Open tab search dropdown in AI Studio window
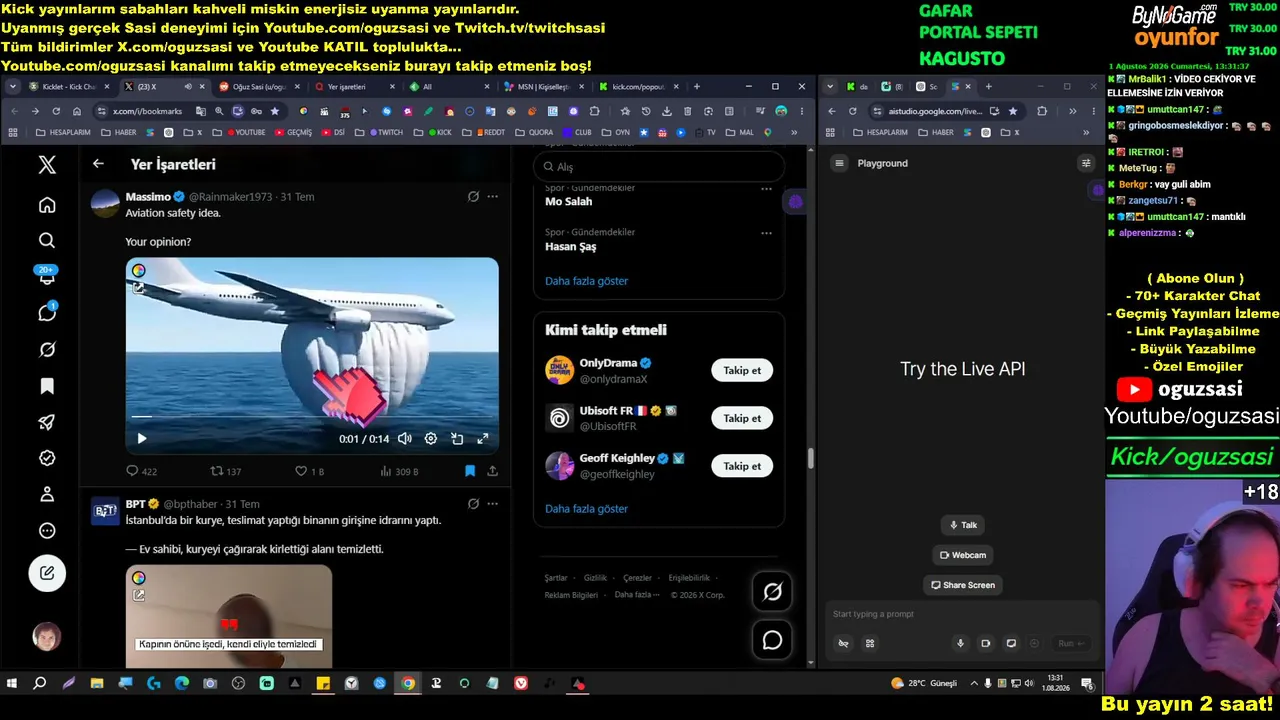Image resolution: width=1280 pixels, height=720 pixels. [x=830, y=87]
